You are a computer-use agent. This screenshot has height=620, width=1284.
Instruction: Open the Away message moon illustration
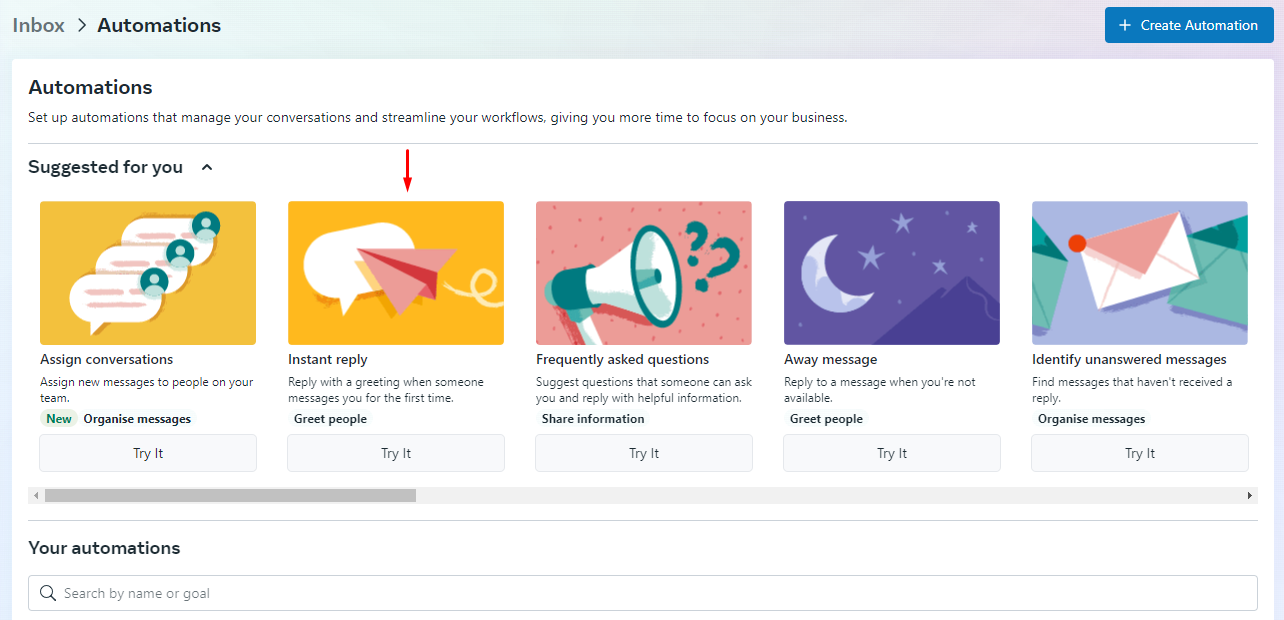892,273
